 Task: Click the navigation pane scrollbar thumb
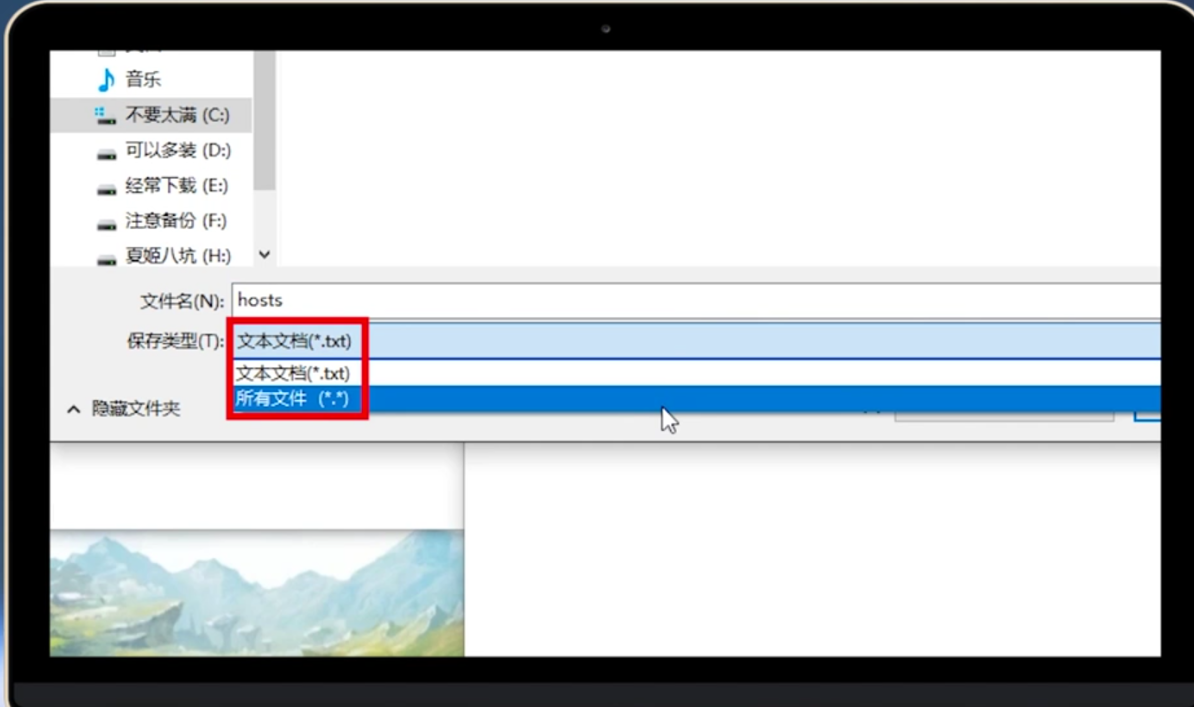pyautogui.click(x=264, y=120)
